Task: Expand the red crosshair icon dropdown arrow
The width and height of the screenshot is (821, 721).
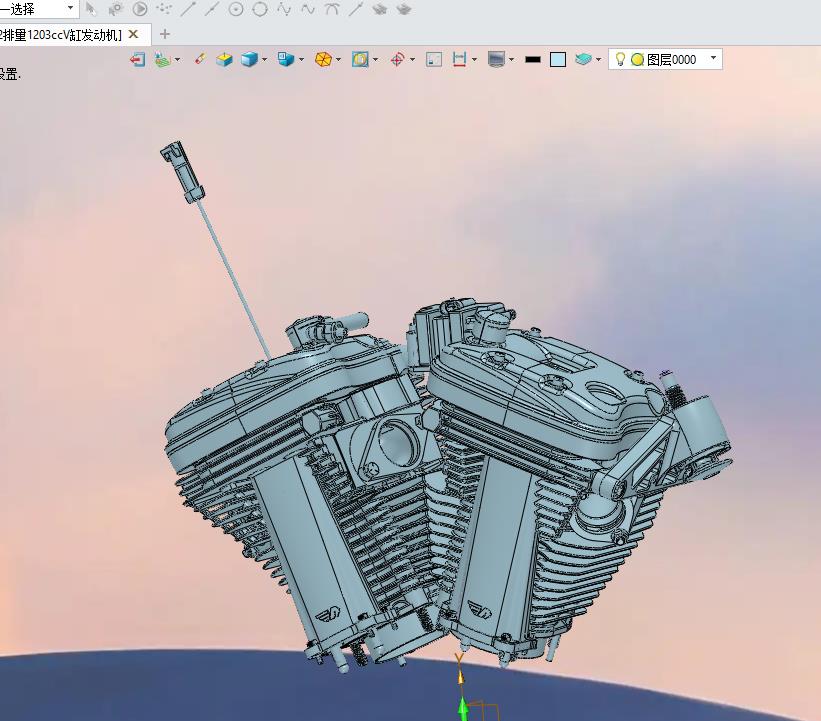Action: coord(413,60)
